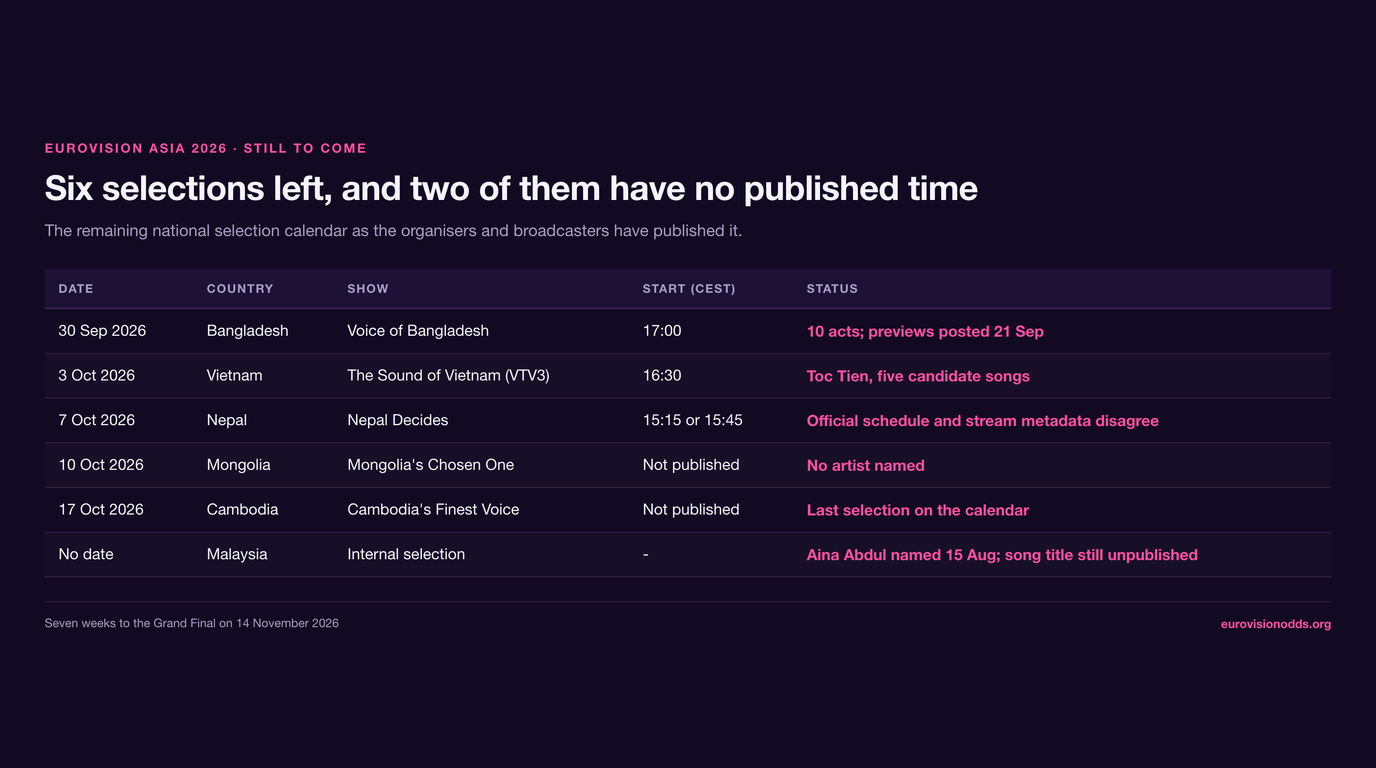Open the eurovisionodds.org link
Image resolution: width=1376 pixels, height=768 pixels.
pyautogui.click(x=1275, y=624)
